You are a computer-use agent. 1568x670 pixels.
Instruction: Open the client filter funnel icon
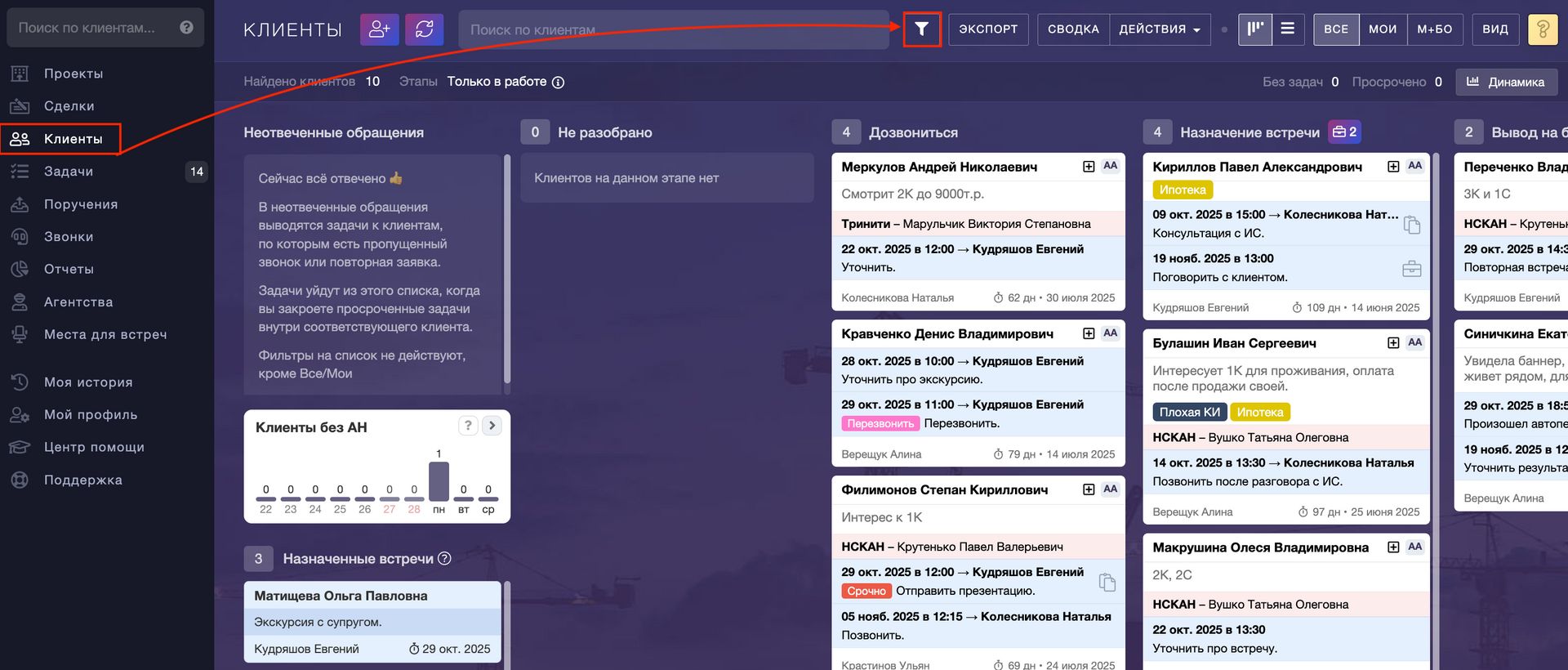point(922,29)
